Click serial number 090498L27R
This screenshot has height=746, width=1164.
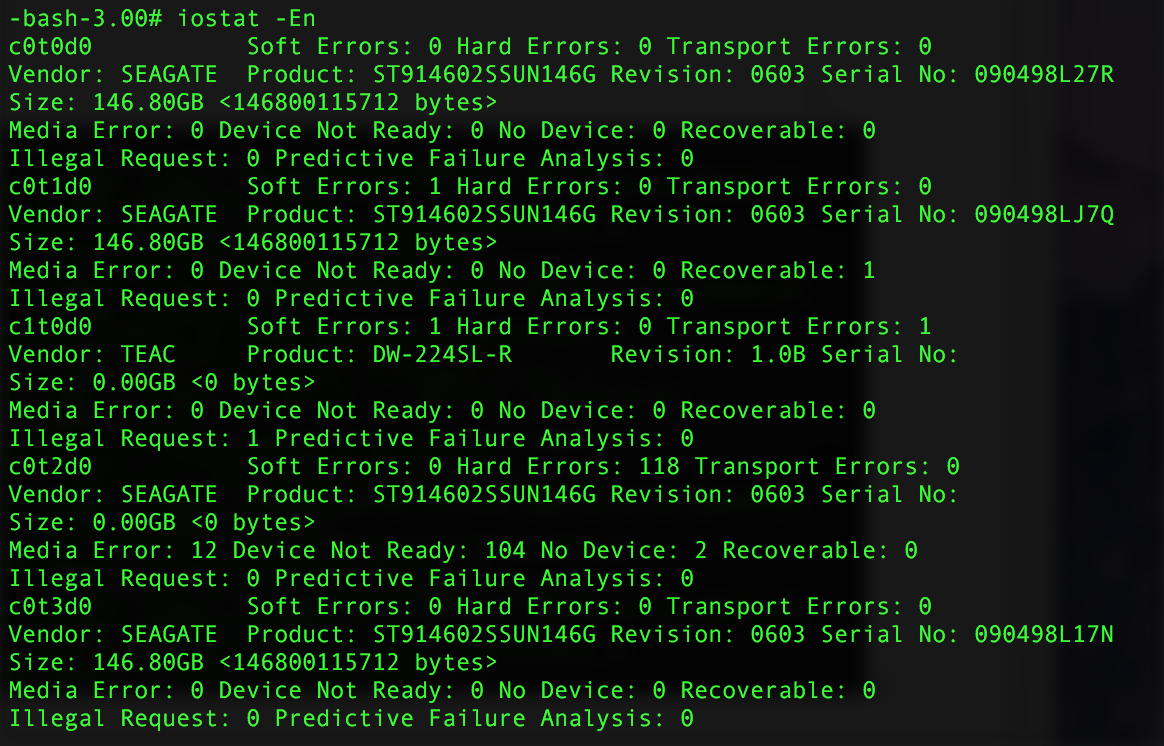1044,74
